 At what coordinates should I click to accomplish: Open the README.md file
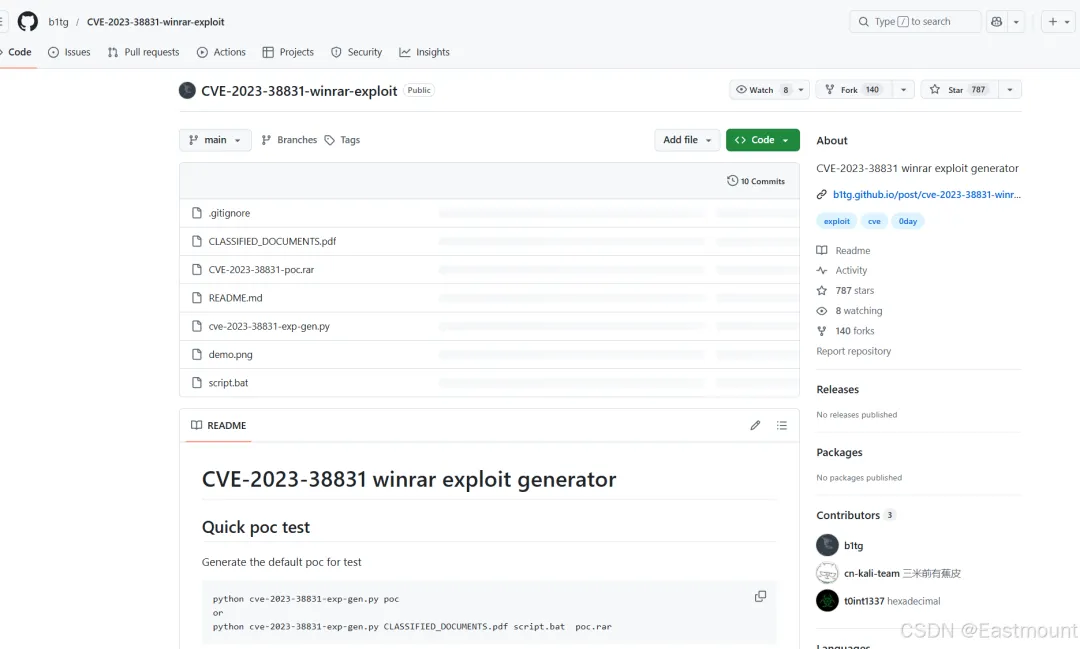tap(236, 298)
